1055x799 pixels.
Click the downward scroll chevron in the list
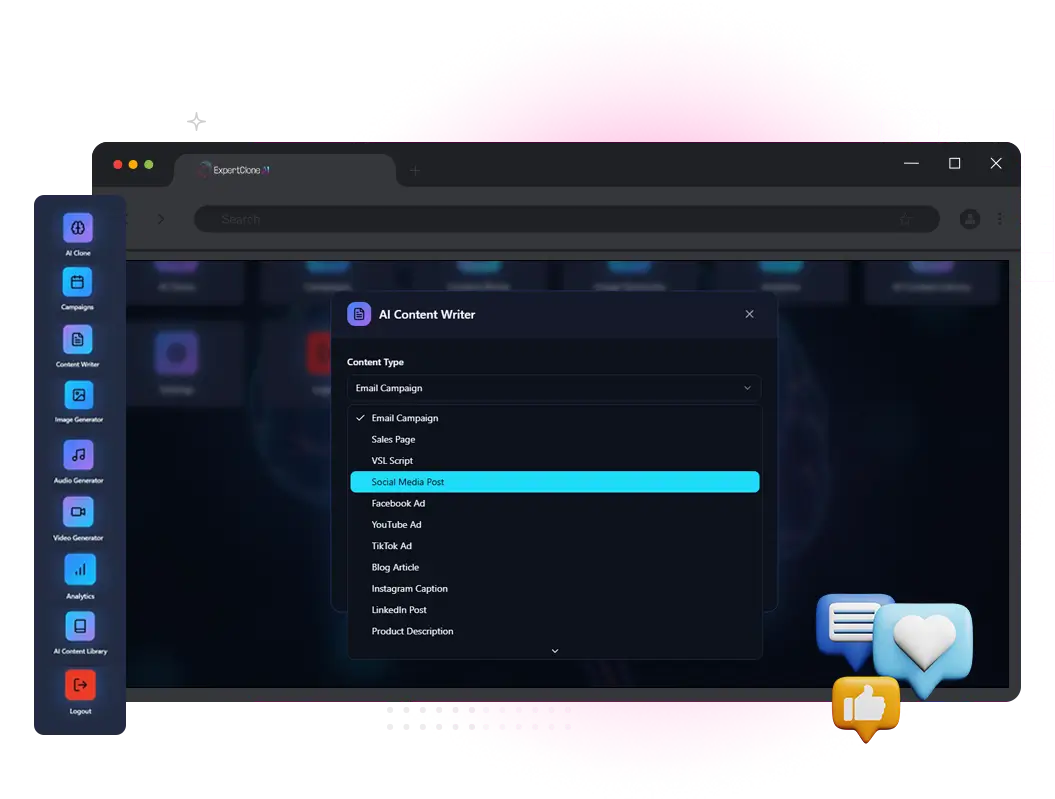coord(554,650)
